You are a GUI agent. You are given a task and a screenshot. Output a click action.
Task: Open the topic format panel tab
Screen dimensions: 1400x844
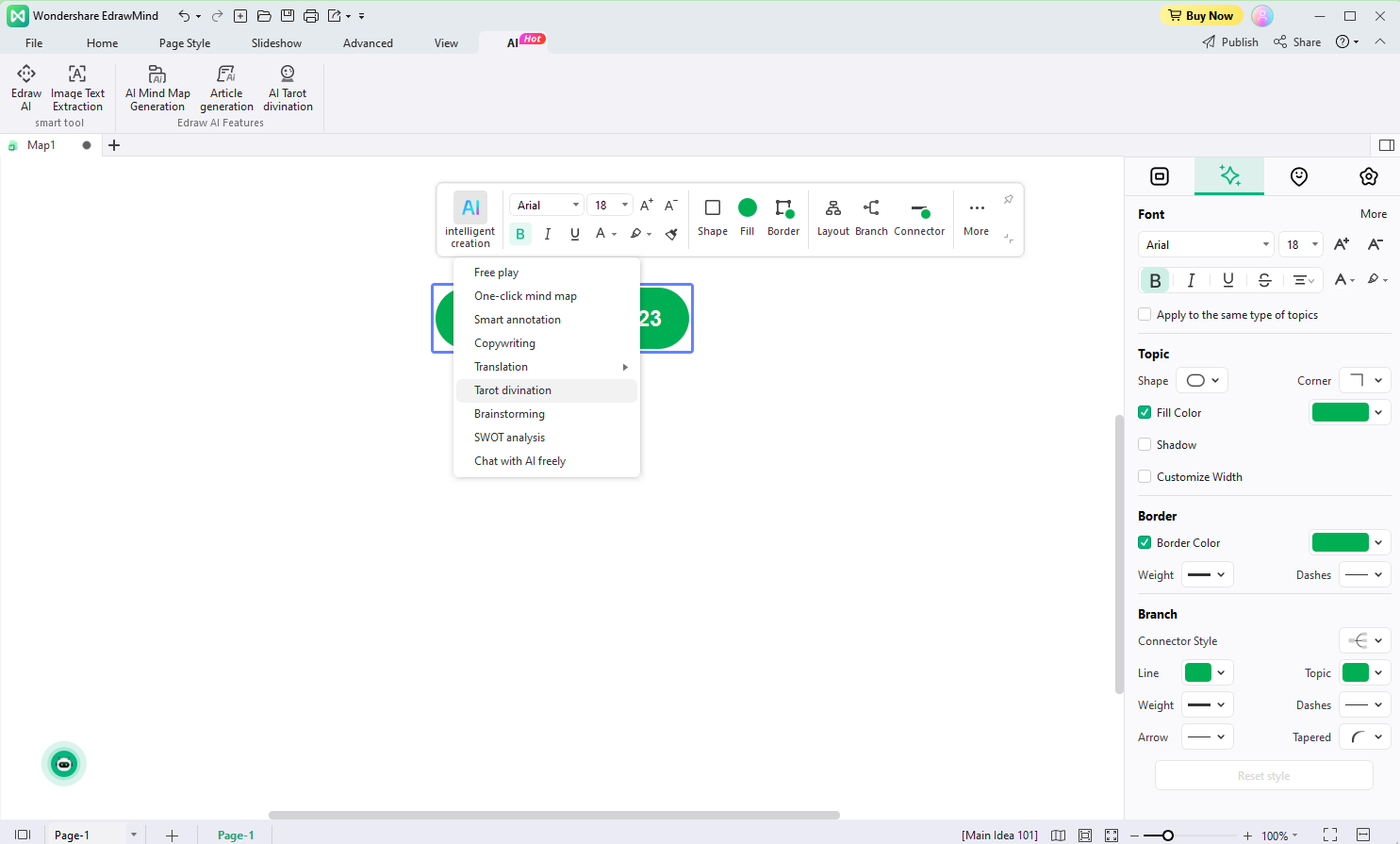(x=1160, y=176)
